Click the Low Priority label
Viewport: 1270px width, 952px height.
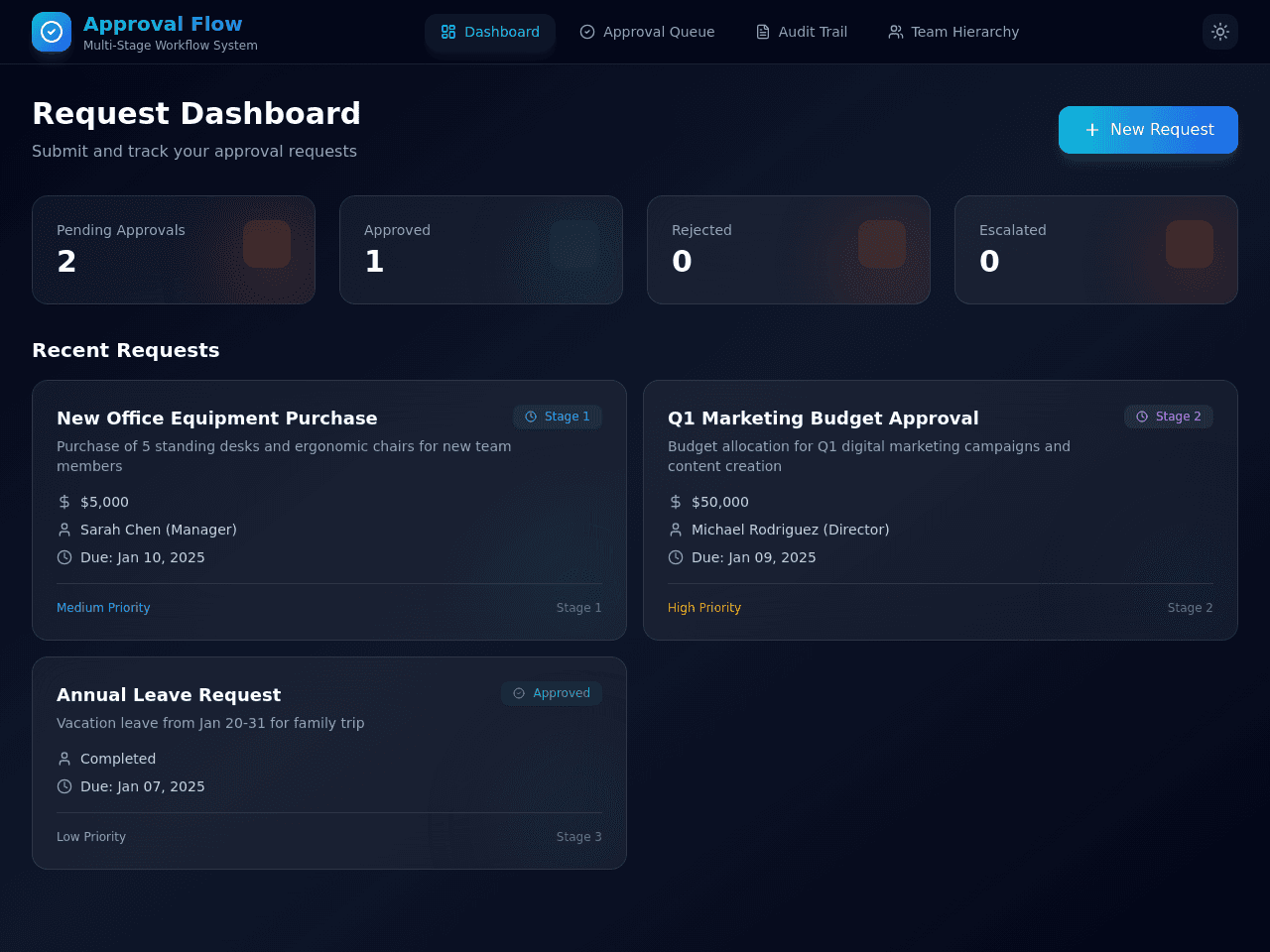(91, 837)
